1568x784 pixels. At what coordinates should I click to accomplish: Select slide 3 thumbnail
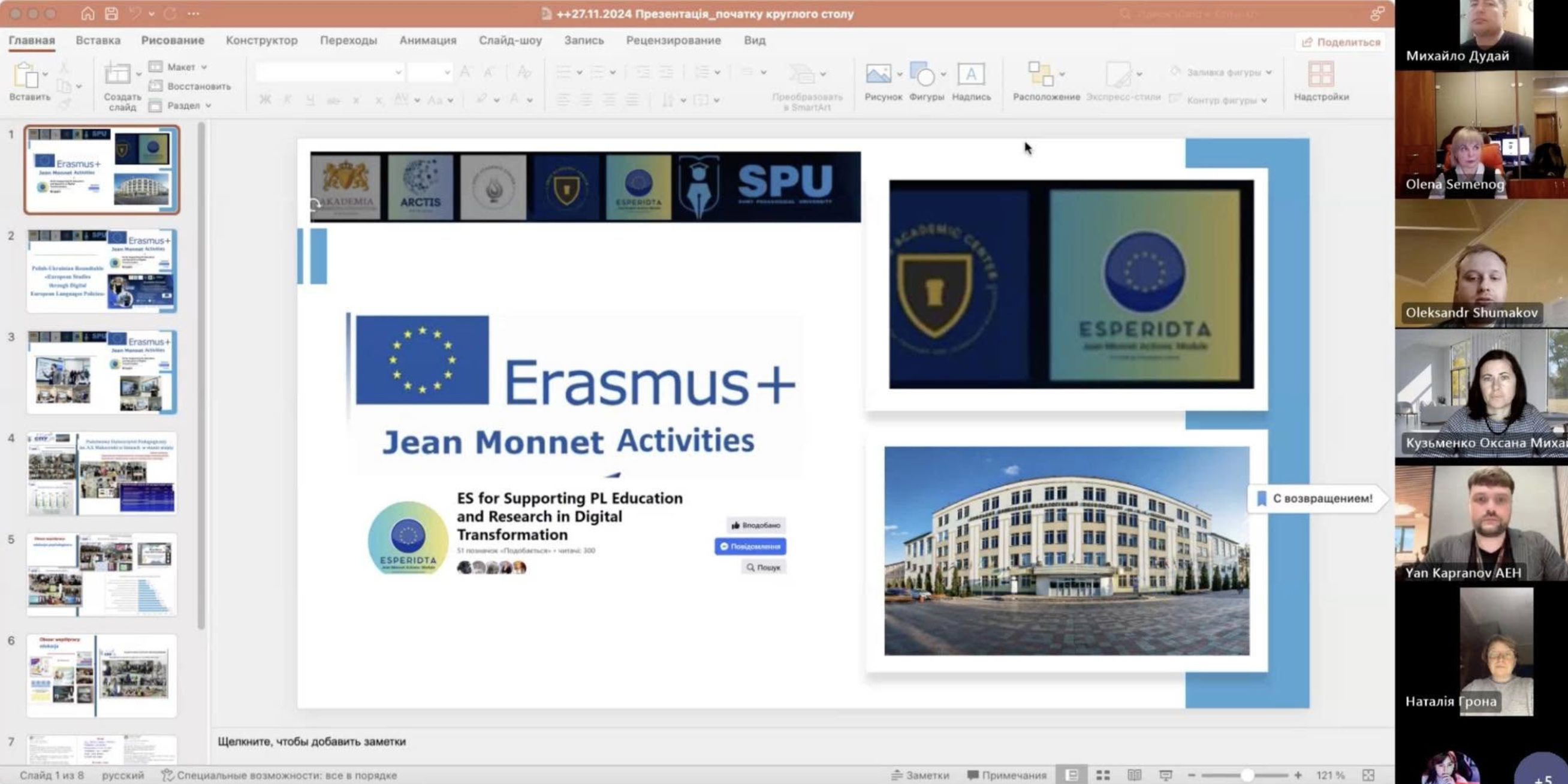pos(102,372)
